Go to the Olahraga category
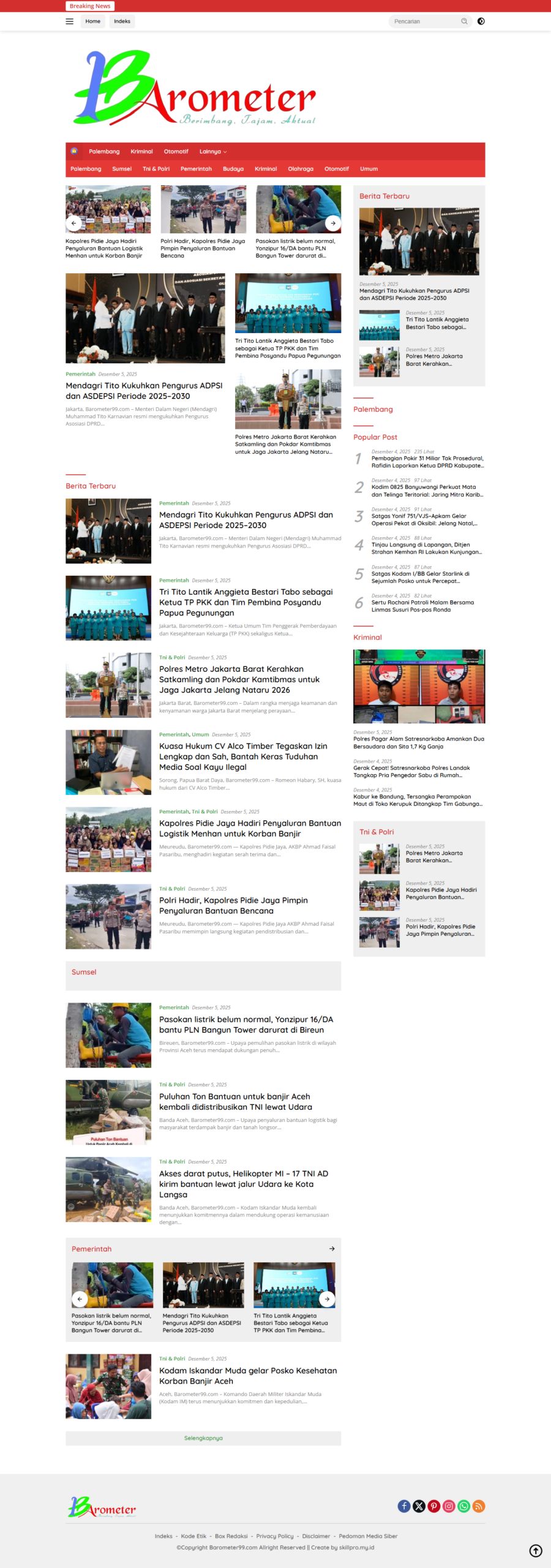Viewport: 551px width, 1568px height. (x=300, y=169)
